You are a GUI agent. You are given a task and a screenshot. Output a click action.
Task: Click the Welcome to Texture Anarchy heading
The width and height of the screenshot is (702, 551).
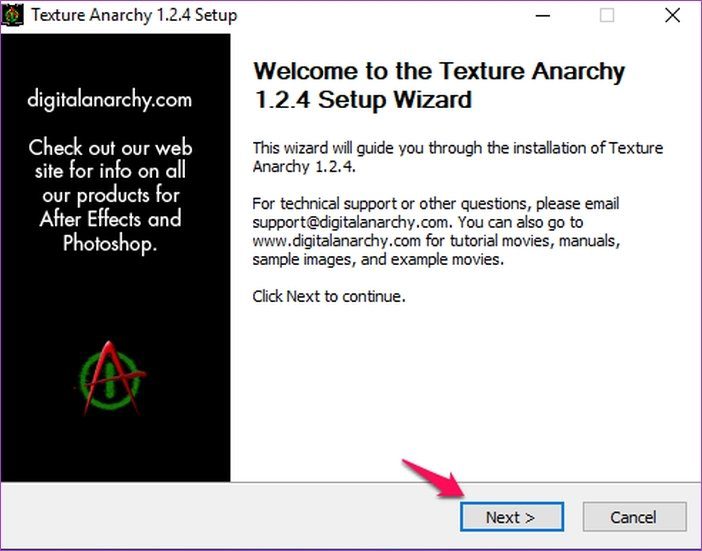click(439, 85)
